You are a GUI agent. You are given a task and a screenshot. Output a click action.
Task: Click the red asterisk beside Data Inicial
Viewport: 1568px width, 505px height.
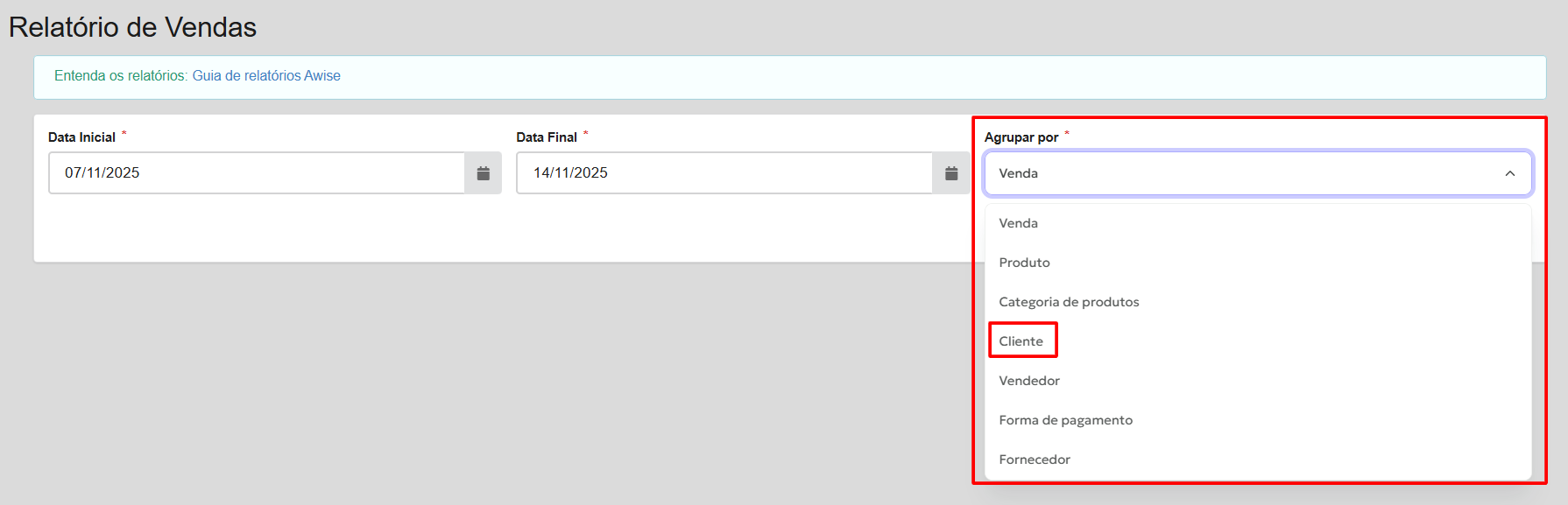[x=124, y=134]
